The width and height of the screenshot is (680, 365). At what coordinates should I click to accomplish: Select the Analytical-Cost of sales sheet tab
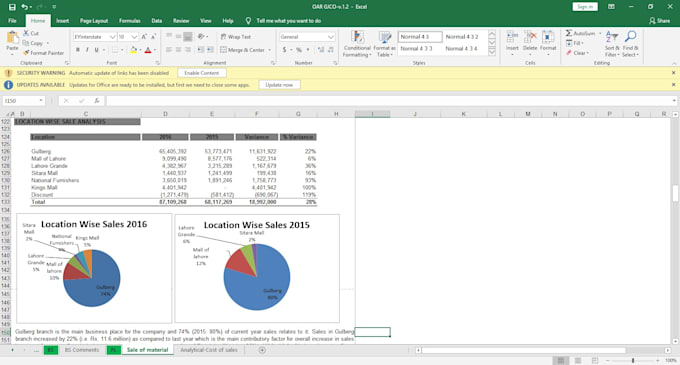point(209,350)
